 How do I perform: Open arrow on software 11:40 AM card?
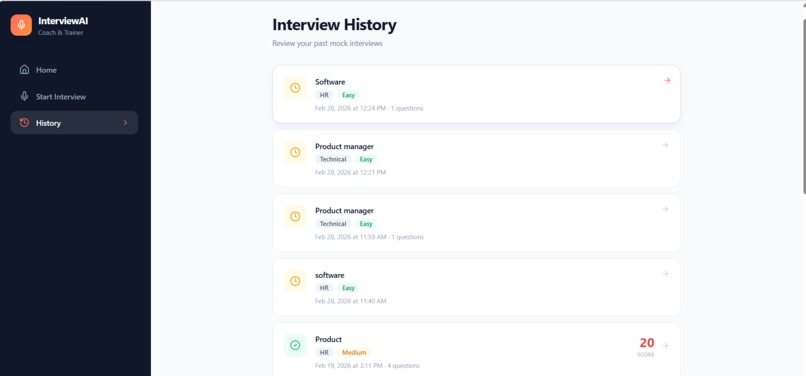pyautogui.click(x=665, y=274)
